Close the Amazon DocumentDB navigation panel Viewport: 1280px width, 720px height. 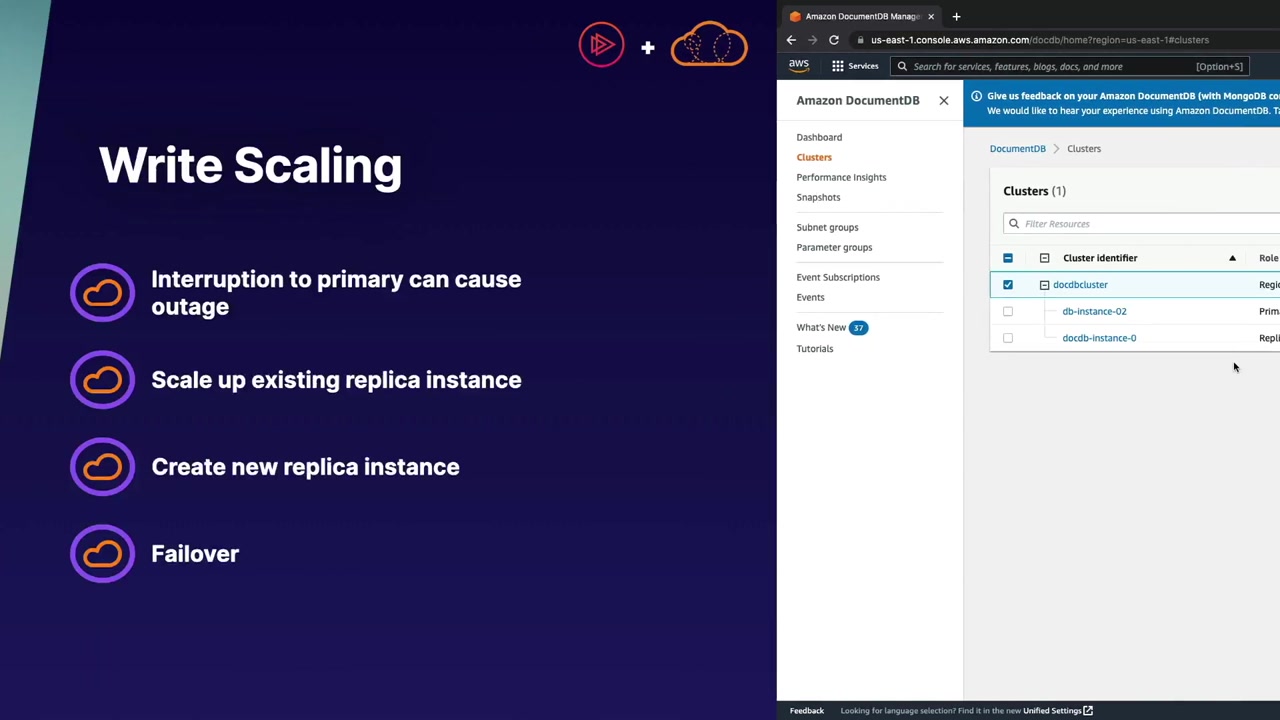click(943, 100)
